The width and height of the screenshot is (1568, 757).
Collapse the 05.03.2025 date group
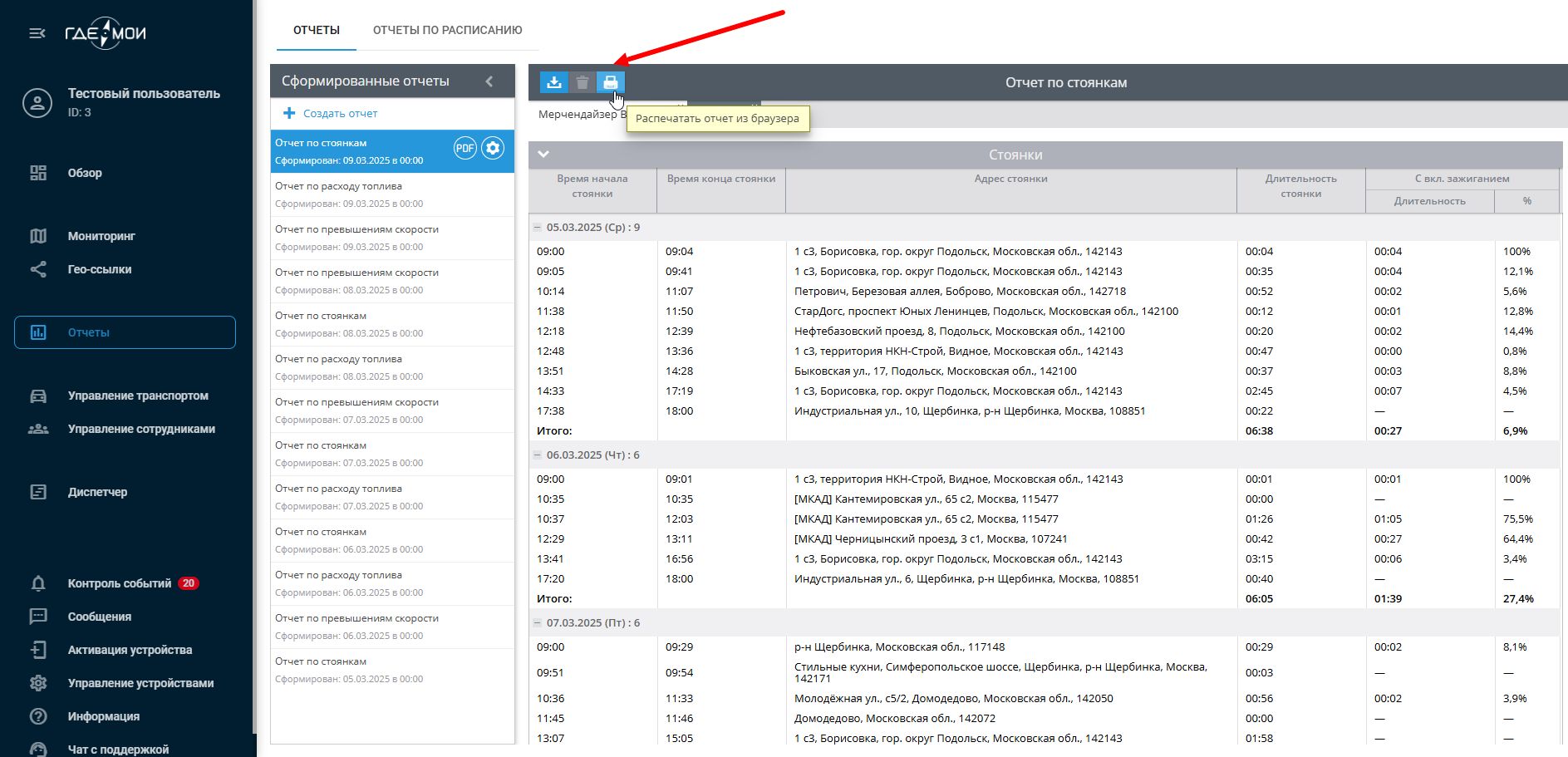538,228
